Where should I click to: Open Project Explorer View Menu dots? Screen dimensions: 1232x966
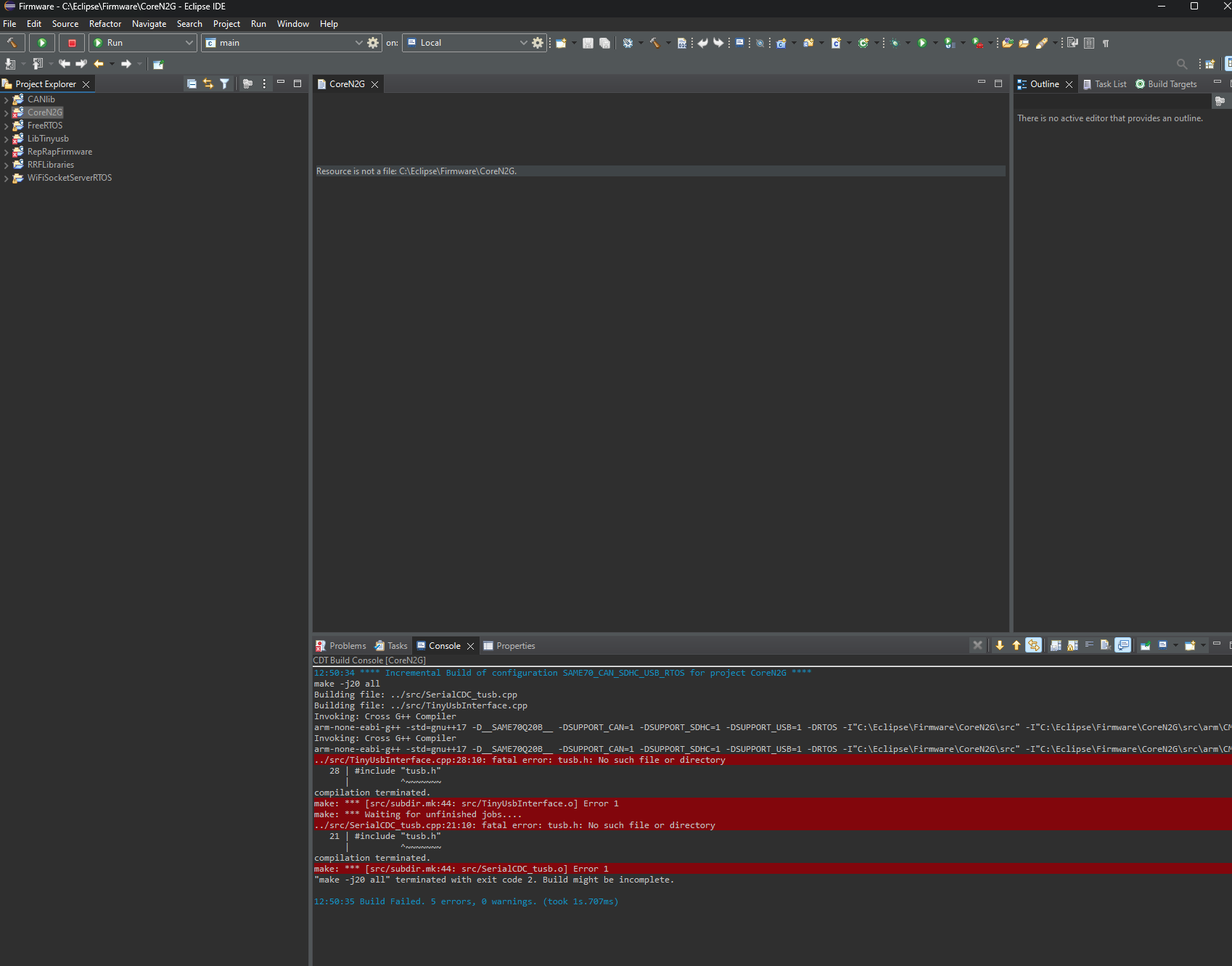coord(264,83)
